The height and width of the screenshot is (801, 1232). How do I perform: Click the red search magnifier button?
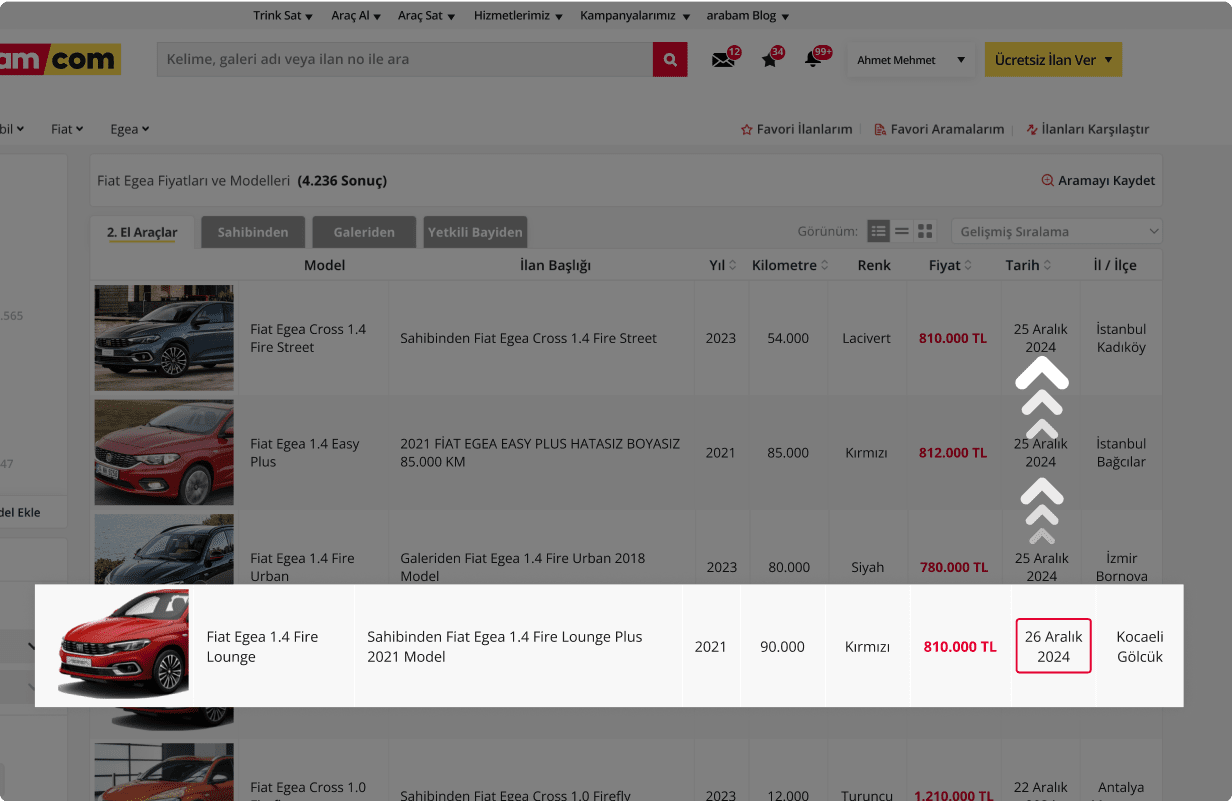(670, 60)
